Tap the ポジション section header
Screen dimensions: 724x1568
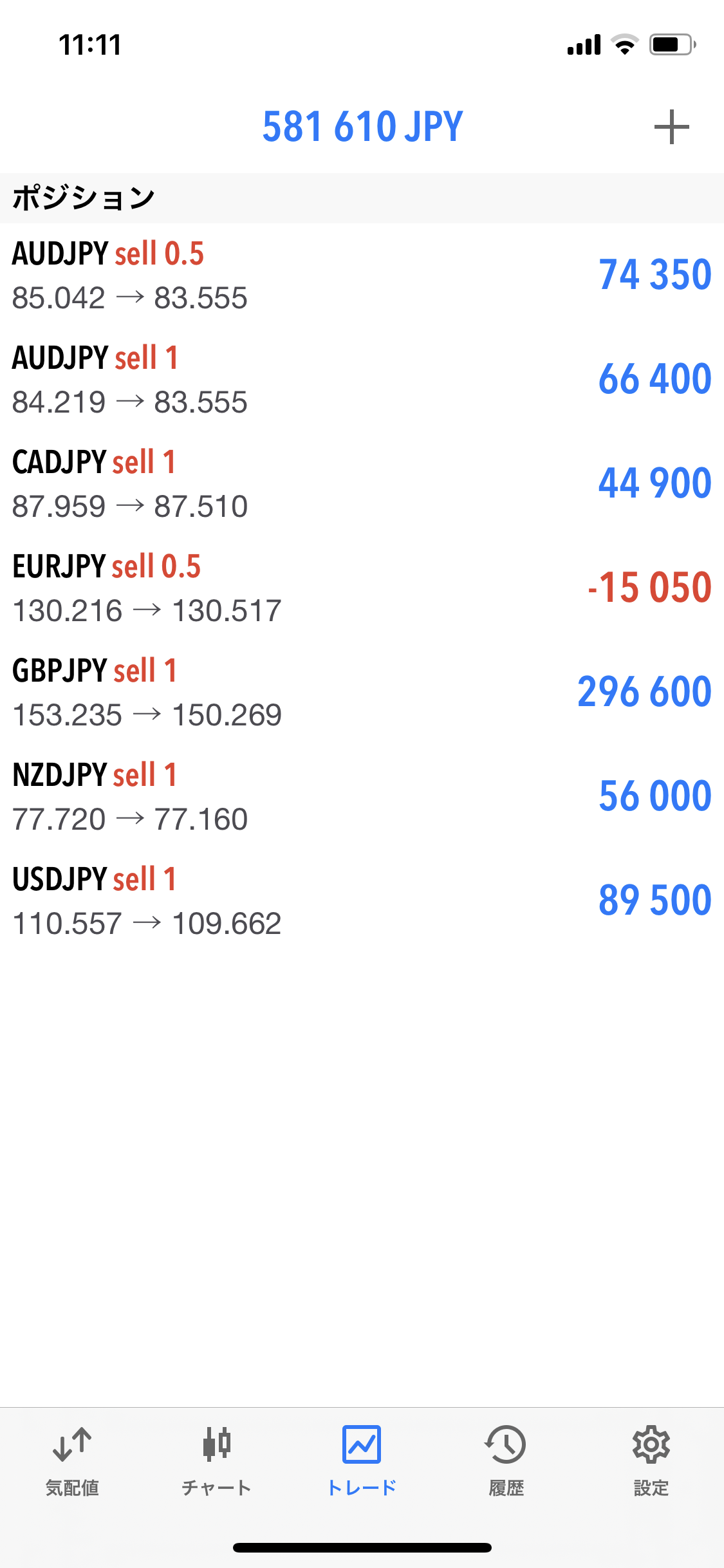(x=84, y=198)
